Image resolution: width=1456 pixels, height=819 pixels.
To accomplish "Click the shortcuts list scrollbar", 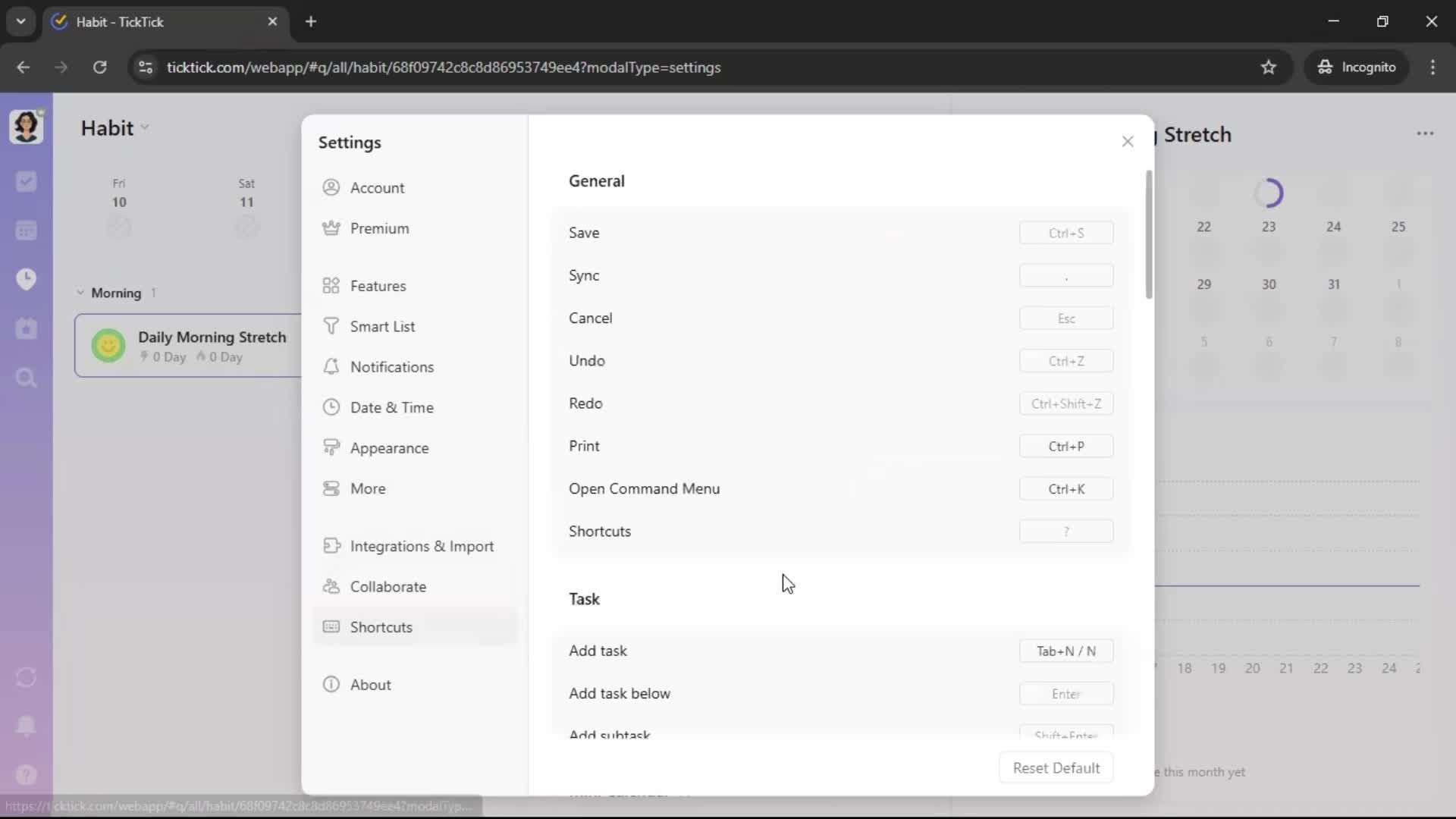I will 1149,235.
